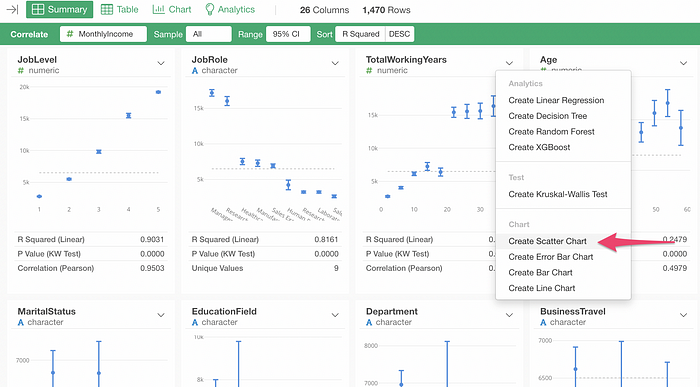The image size is (700, 387).
Task: Switch to the Table view
Action: coord(120,9)
